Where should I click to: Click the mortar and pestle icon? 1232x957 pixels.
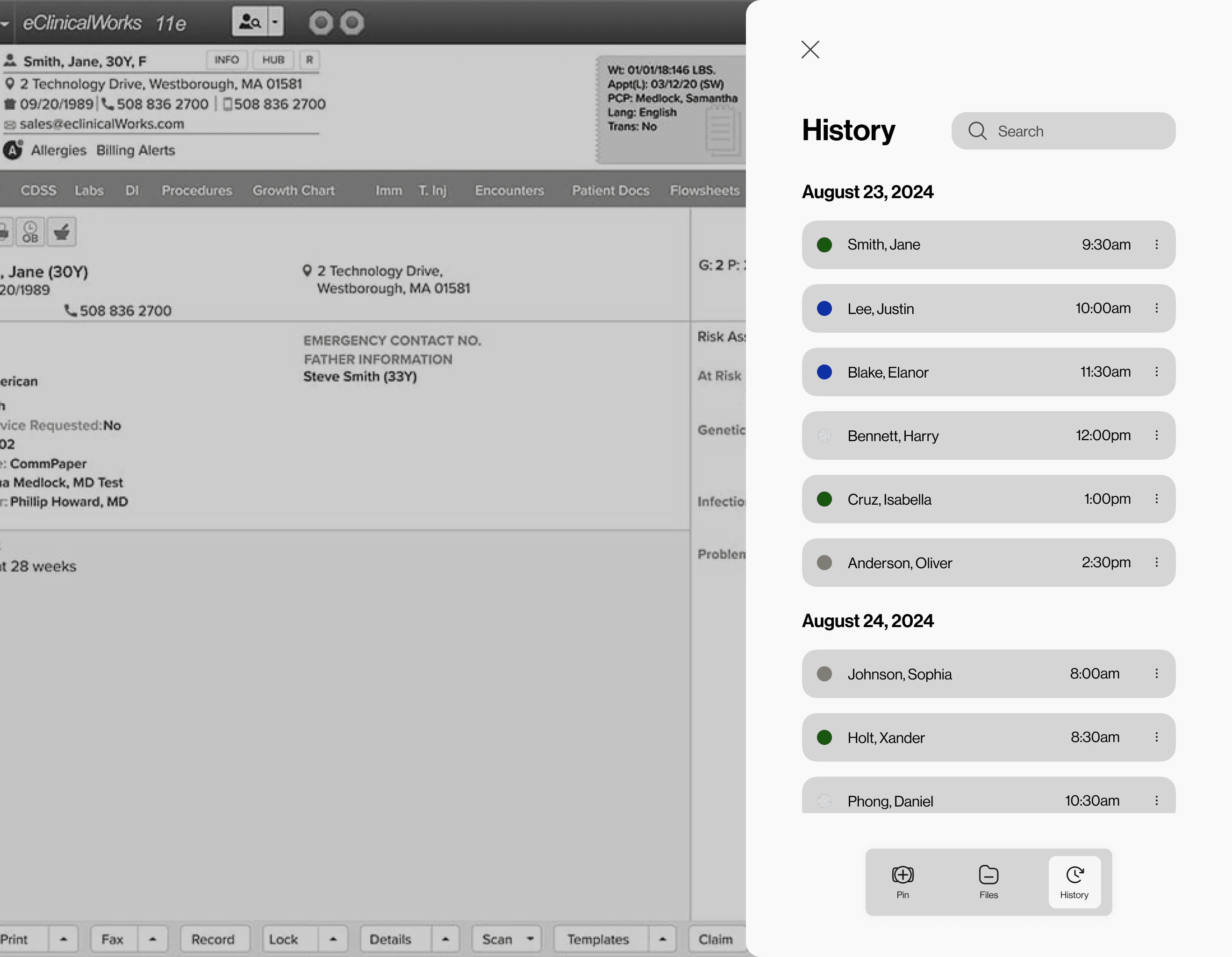(62, 232)
